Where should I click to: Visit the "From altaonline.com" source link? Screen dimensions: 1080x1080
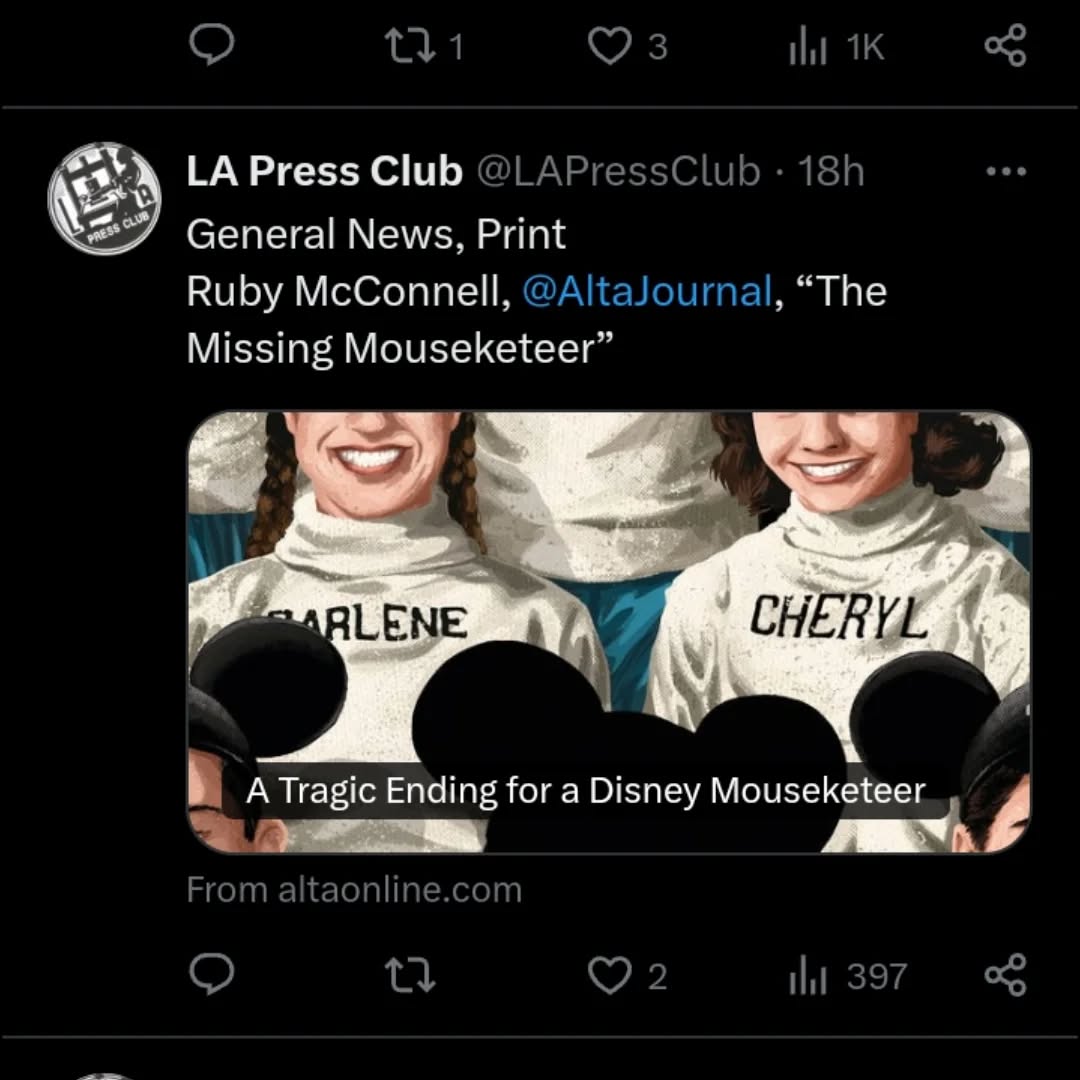coord(354,890)
